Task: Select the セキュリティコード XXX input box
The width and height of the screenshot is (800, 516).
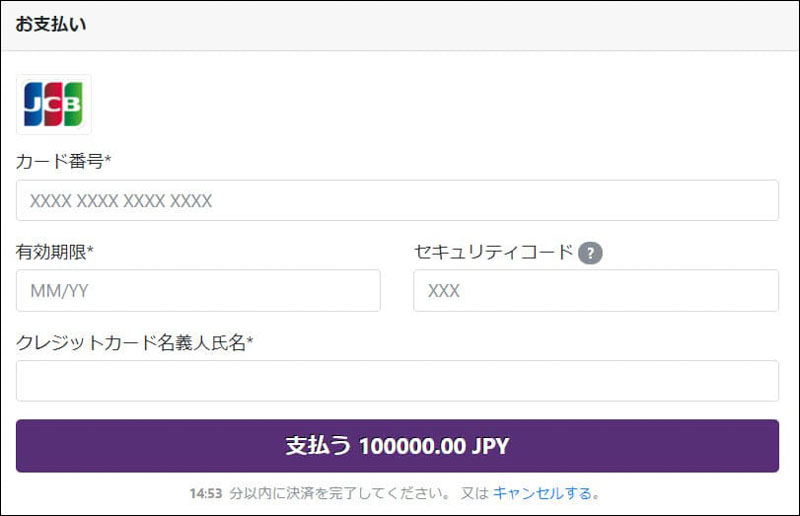Action: coord(595,291)
